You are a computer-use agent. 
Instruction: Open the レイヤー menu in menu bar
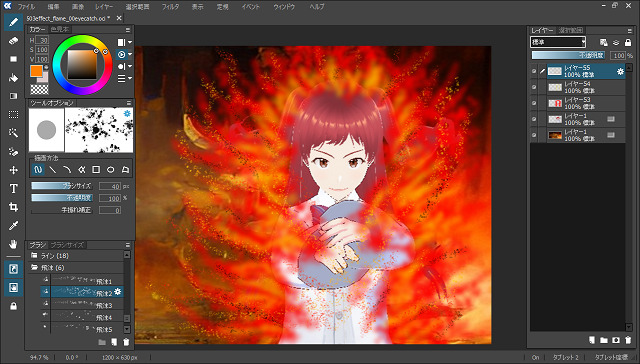[x=104, y=7]
